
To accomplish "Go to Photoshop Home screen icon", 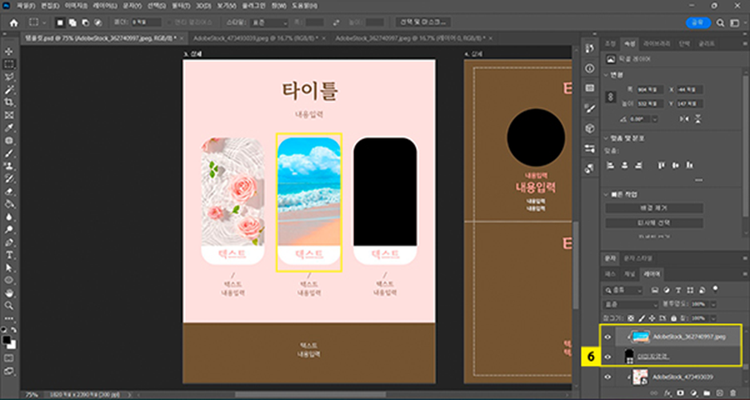I will [14, 22].
